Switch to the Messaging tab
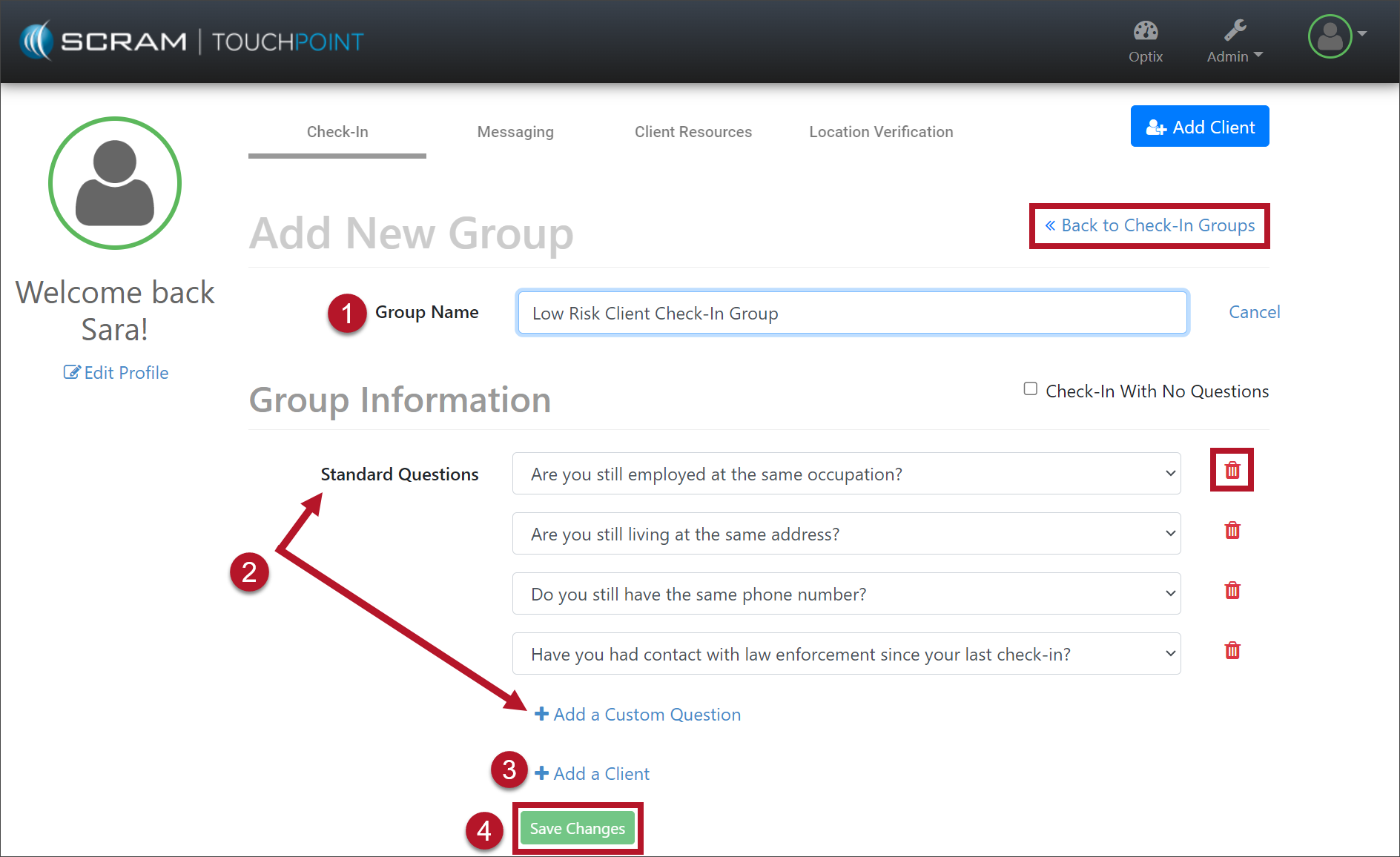The width and height of the screenshot is (1400, 857). click(515, 132)
